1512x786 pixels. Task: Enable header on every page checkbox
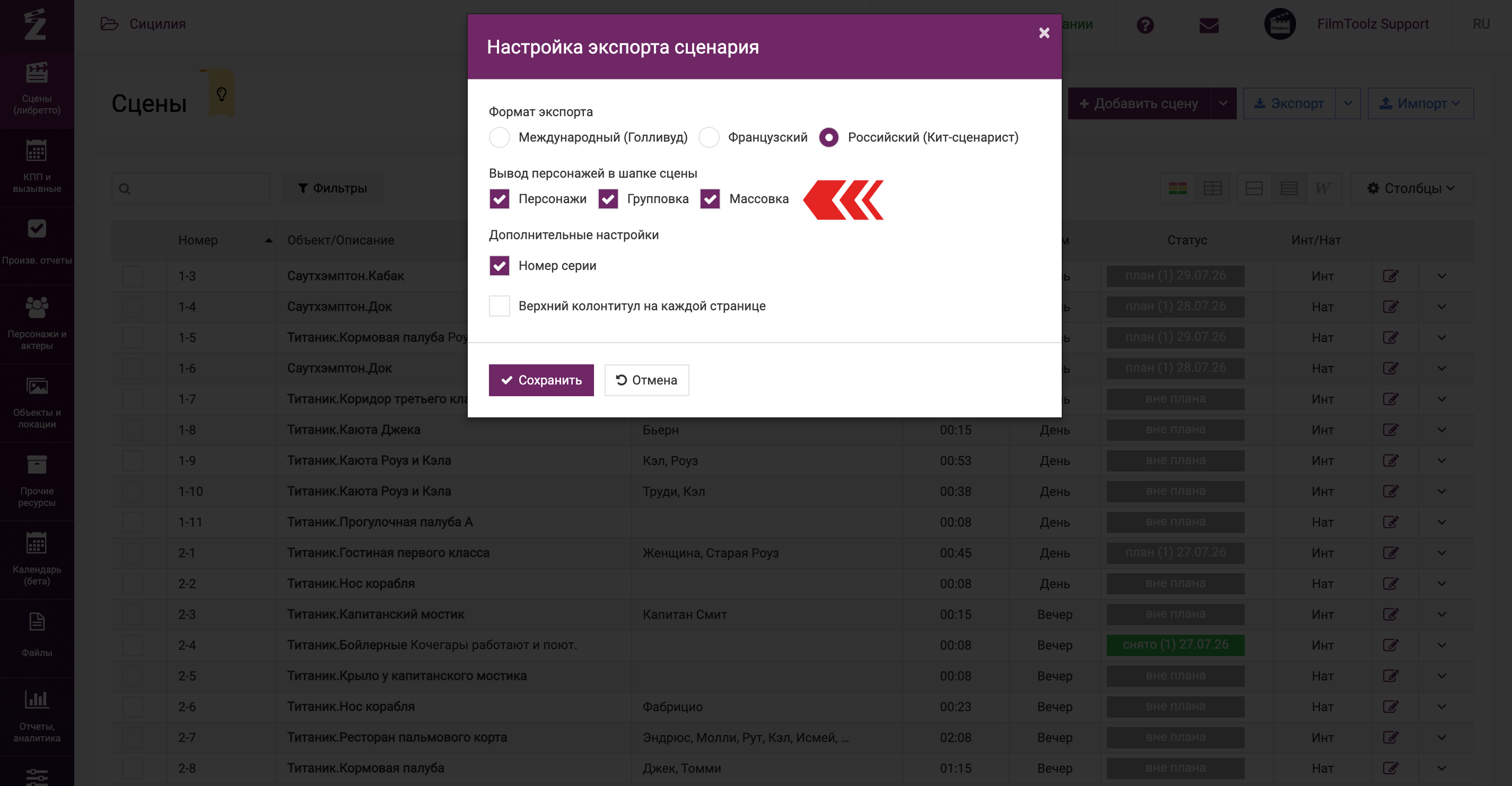[500, 306]
